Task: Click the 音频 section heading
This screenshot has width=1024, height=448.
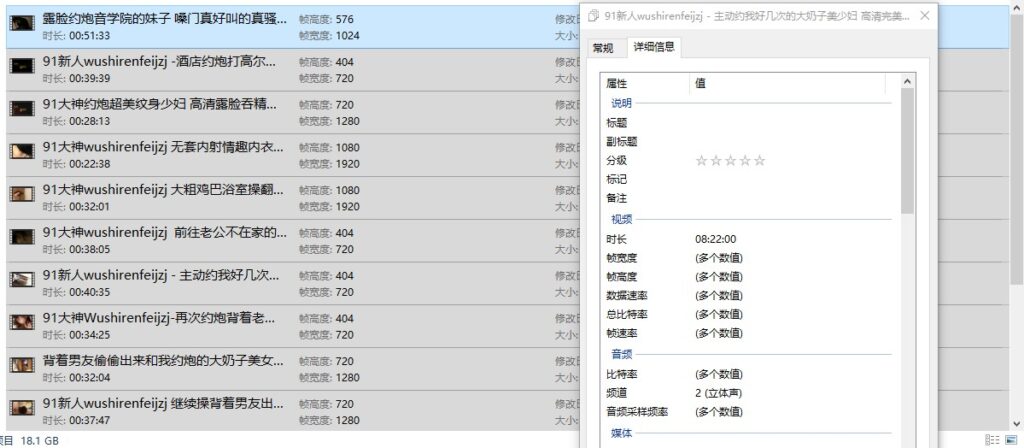Action: click(621, 355)
